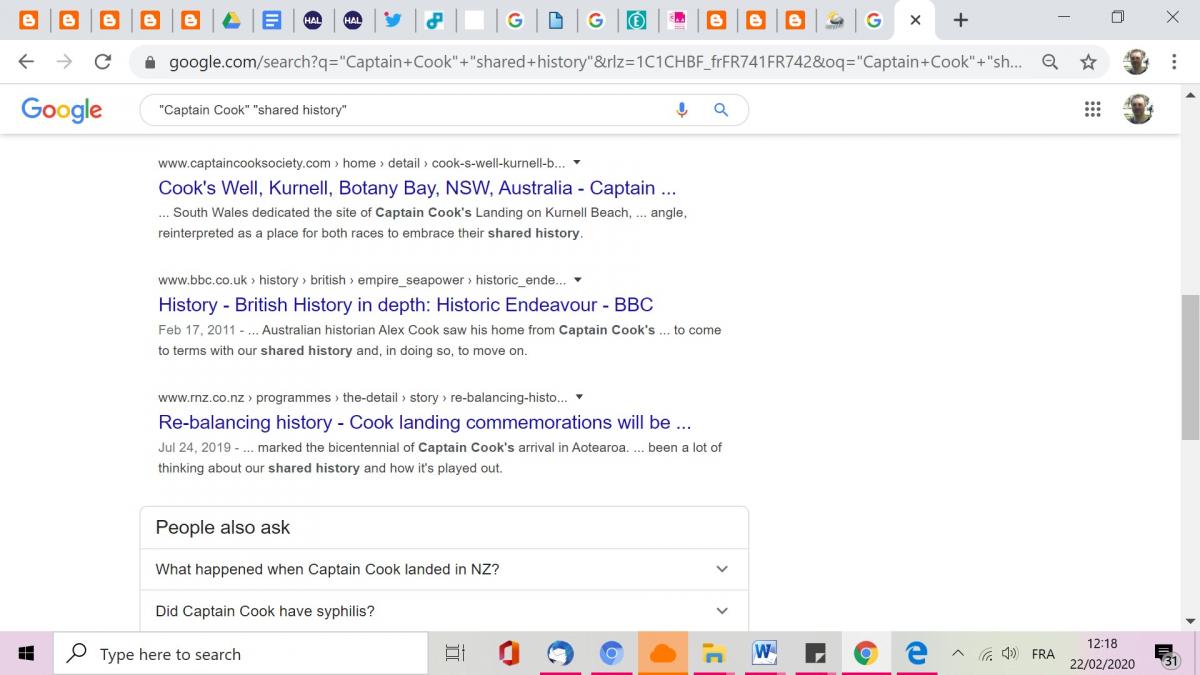
Task: Expand 'Did Captain Cook have syphilis?' question
Action: click(444, 611)
